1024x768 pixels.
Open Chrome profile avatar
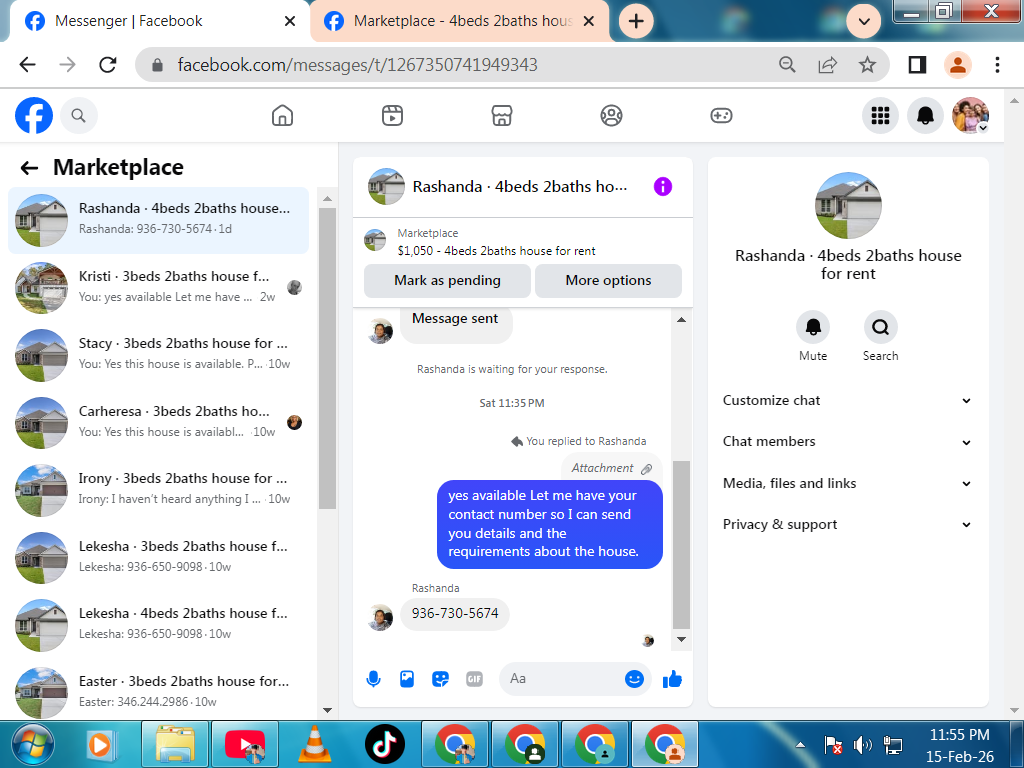pos(957,65)
